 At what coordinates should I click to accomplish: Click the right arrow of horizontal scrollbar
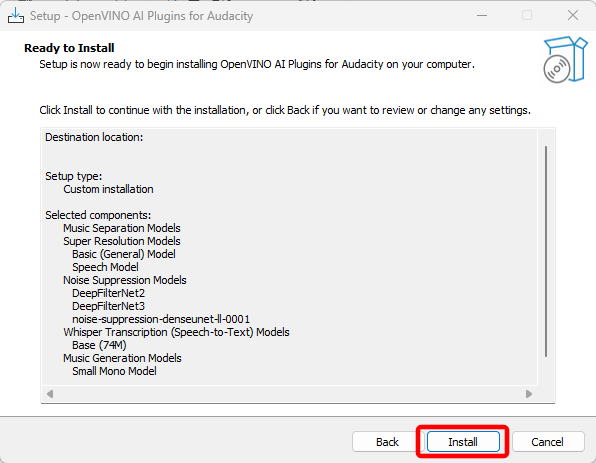(529, 394)
